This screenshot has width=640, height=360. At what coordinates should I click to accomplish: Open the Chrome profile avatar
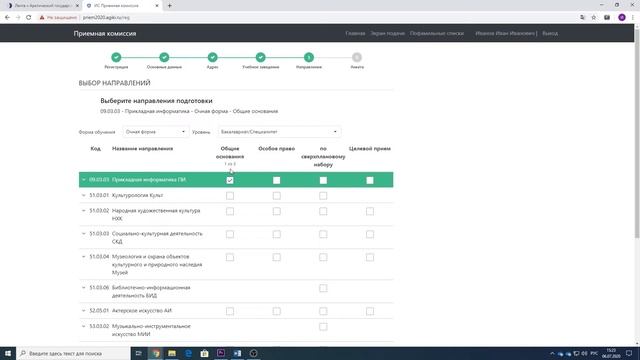622,18
